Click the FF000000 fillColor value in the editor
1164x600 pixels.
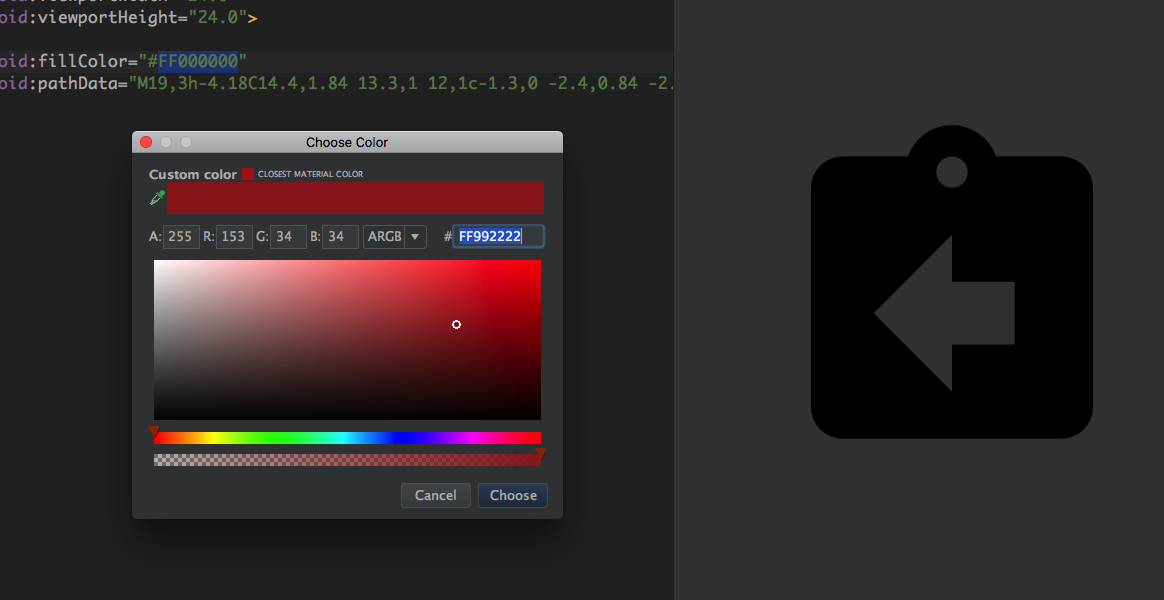(198, 61)
